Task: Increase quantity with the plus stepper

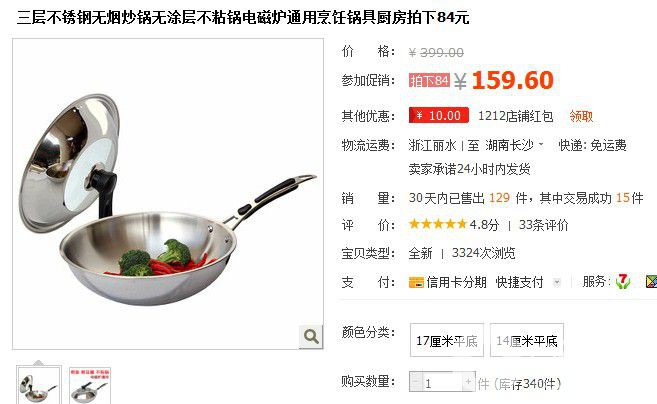Action: pos(468,382)
